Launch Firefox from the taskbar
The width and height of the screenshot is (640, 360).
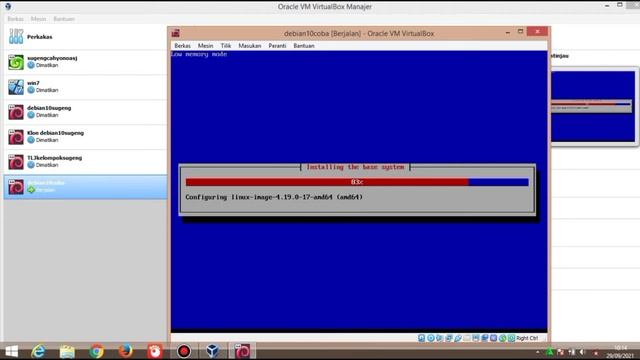pos(125,351)
